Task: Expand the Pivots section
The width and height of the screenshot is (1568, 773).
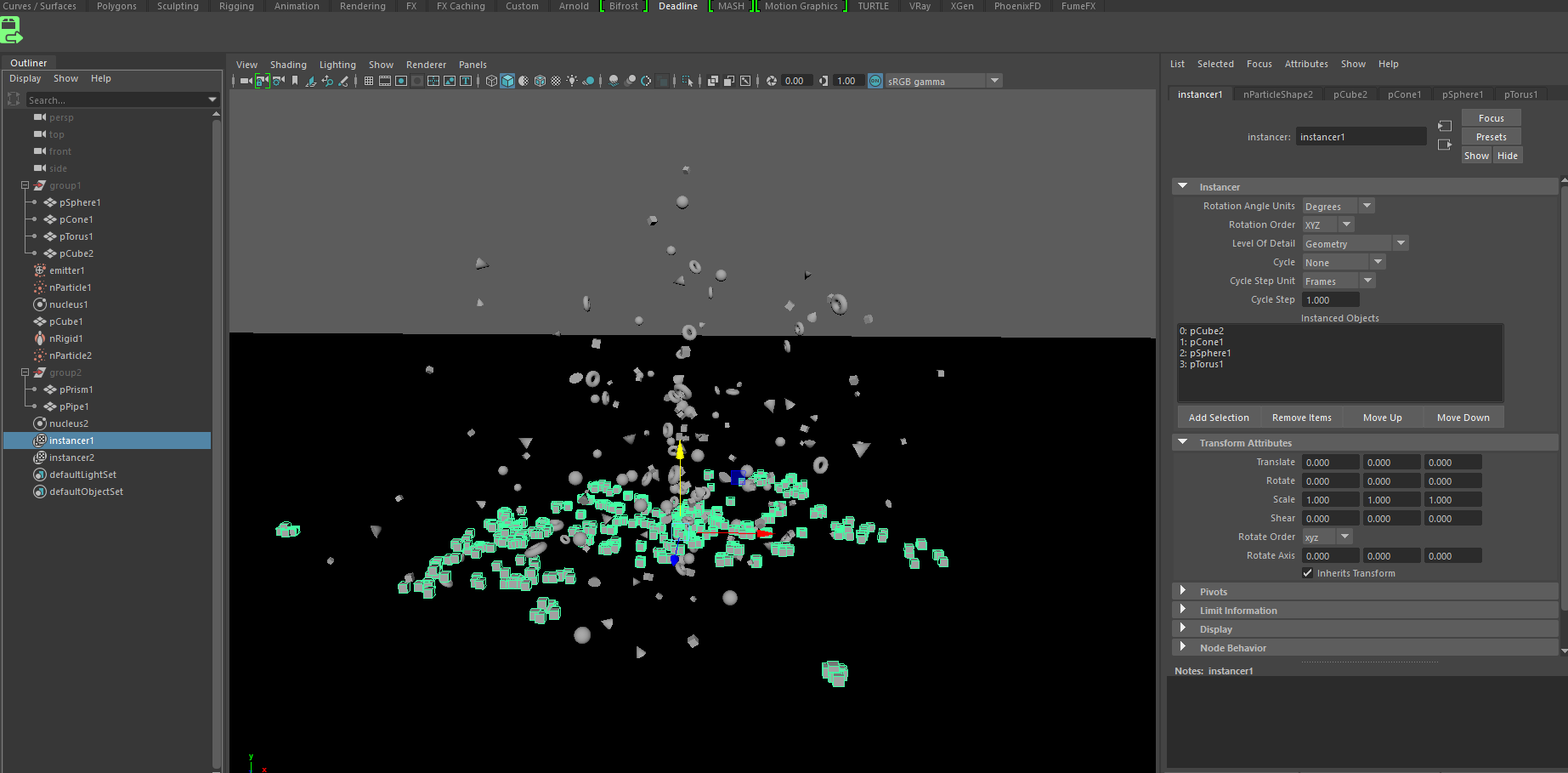Action: pyautogui.click(x=1182, y=591)
